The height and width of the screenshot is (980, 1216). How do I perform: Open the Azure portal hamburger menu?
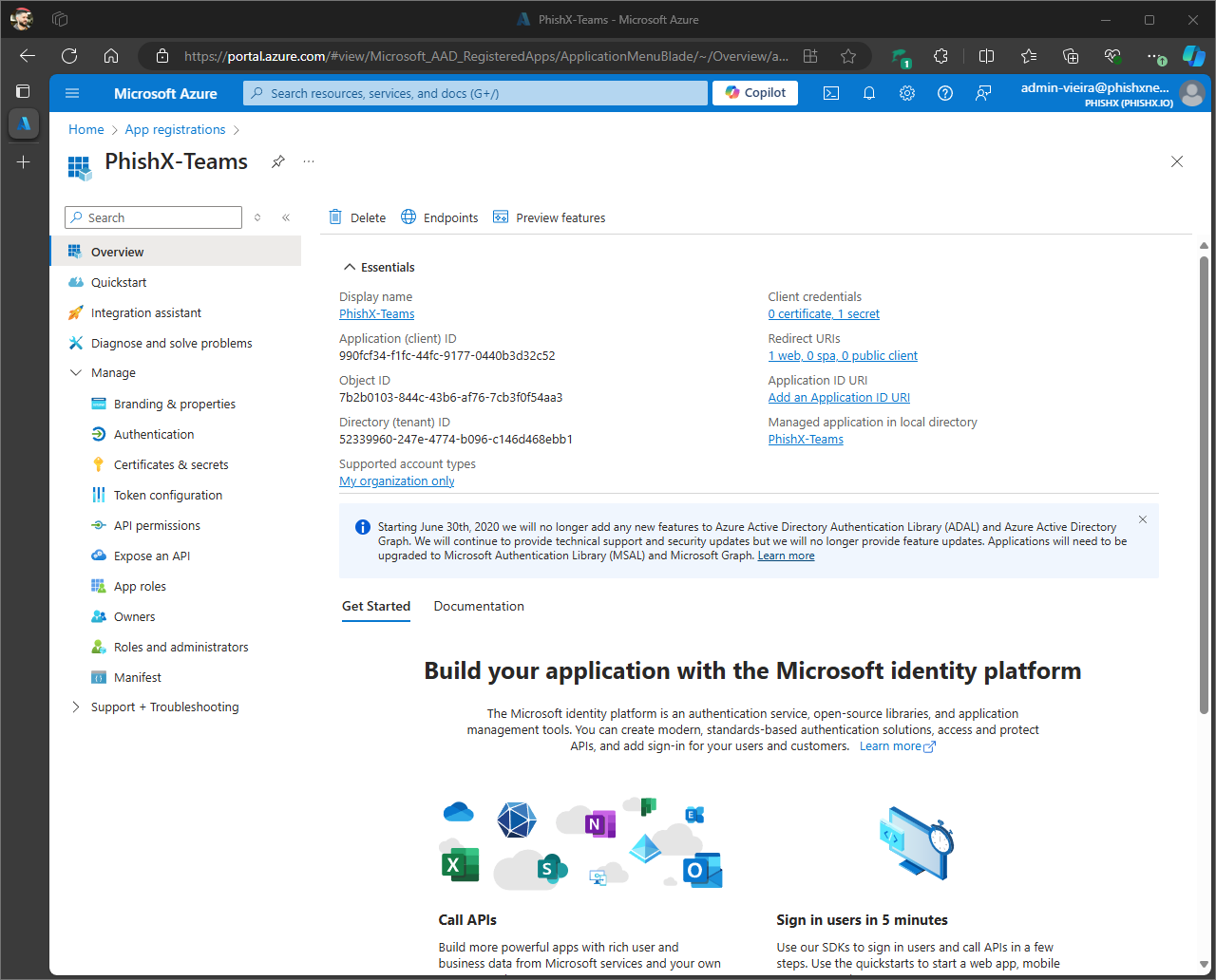pos(72,93)
